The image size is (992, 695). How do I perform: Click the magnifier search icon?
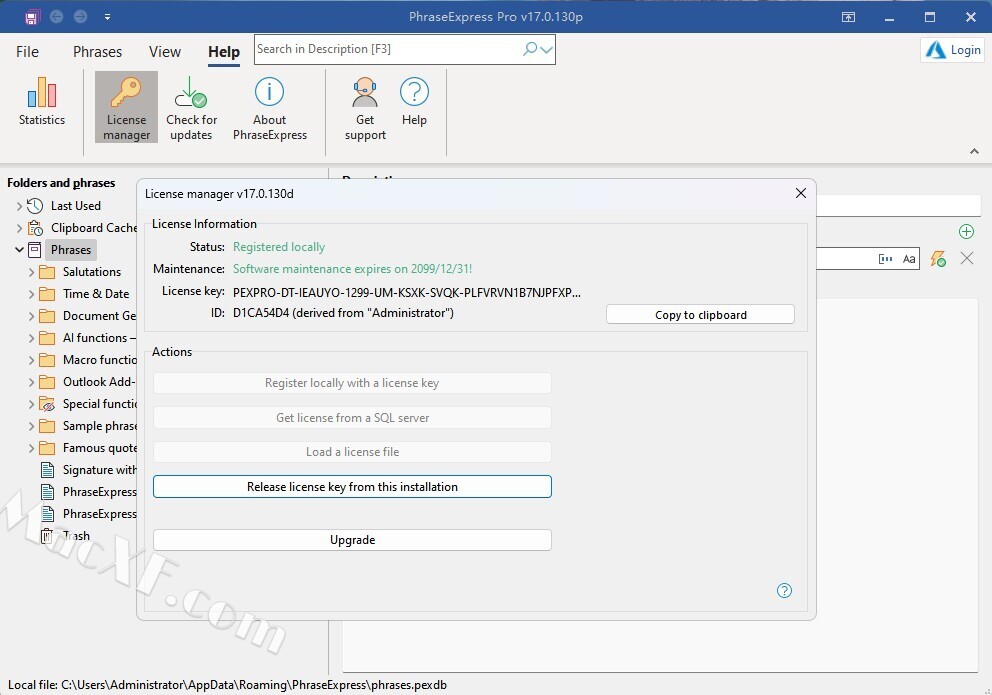(x=530, y=49)
